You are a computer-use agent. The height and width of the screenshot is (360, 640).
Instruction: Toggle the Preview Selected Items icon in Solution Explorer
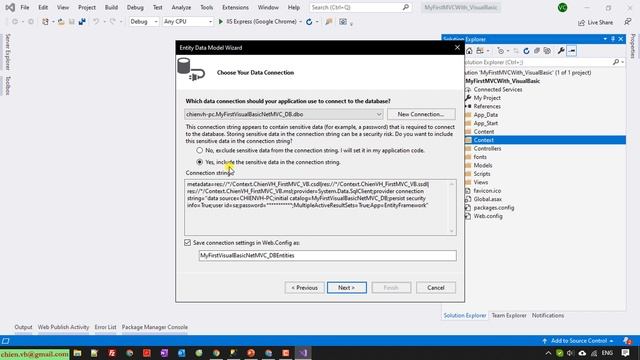coord(572,51)
